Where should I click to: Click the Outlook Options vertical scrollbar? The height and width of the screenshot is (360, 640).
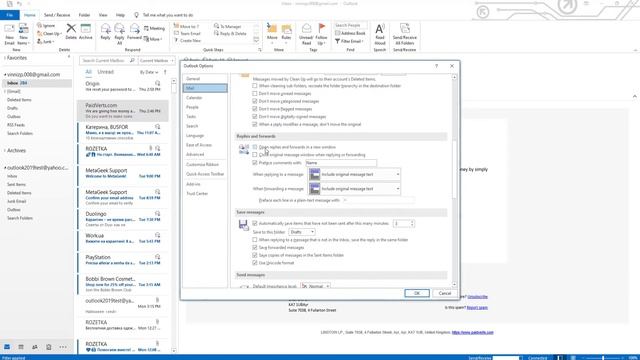pyautogui.click(x=454, y=169)
